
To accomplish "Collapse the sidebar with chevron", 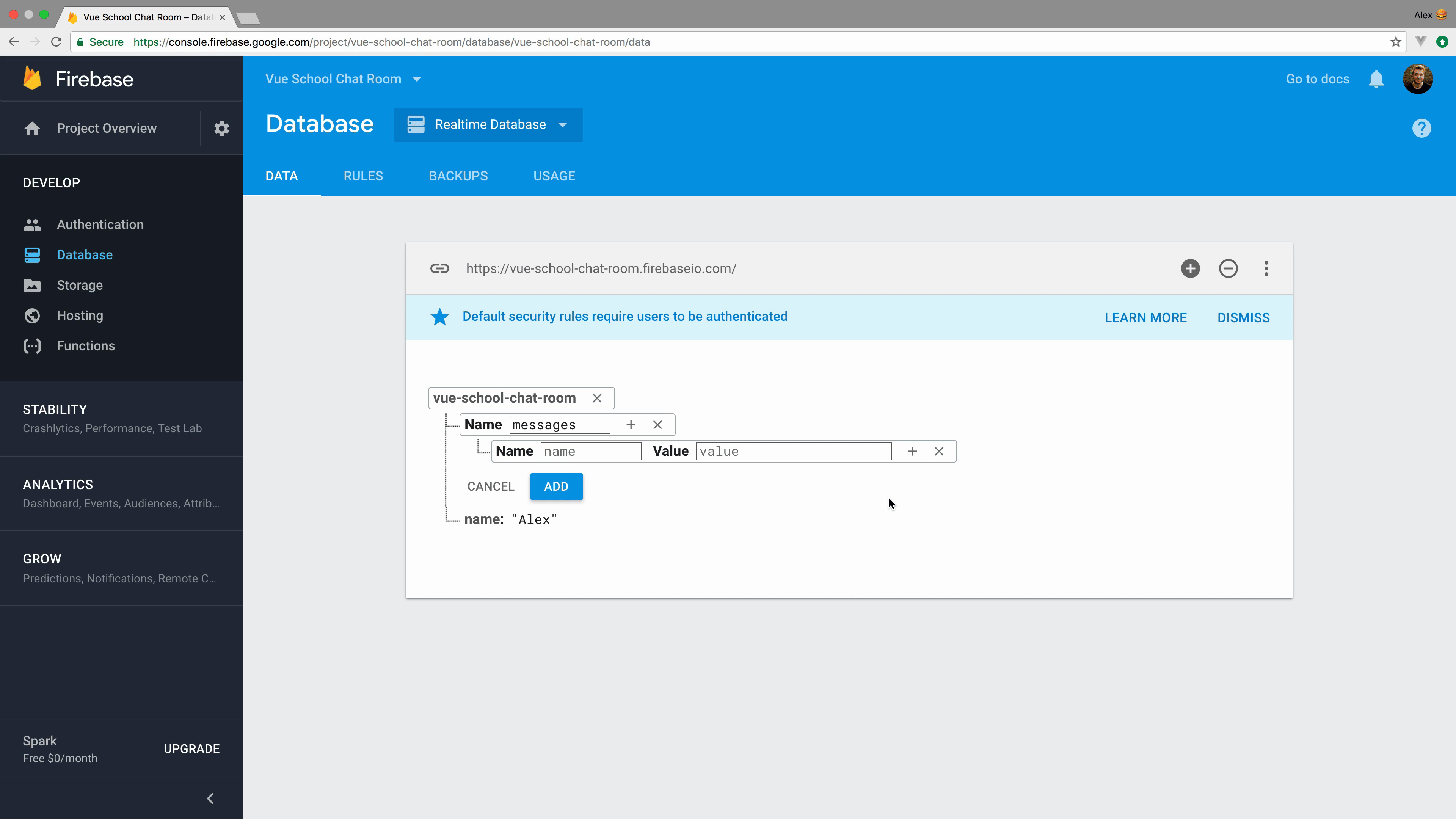I will (x=210, y=798).
